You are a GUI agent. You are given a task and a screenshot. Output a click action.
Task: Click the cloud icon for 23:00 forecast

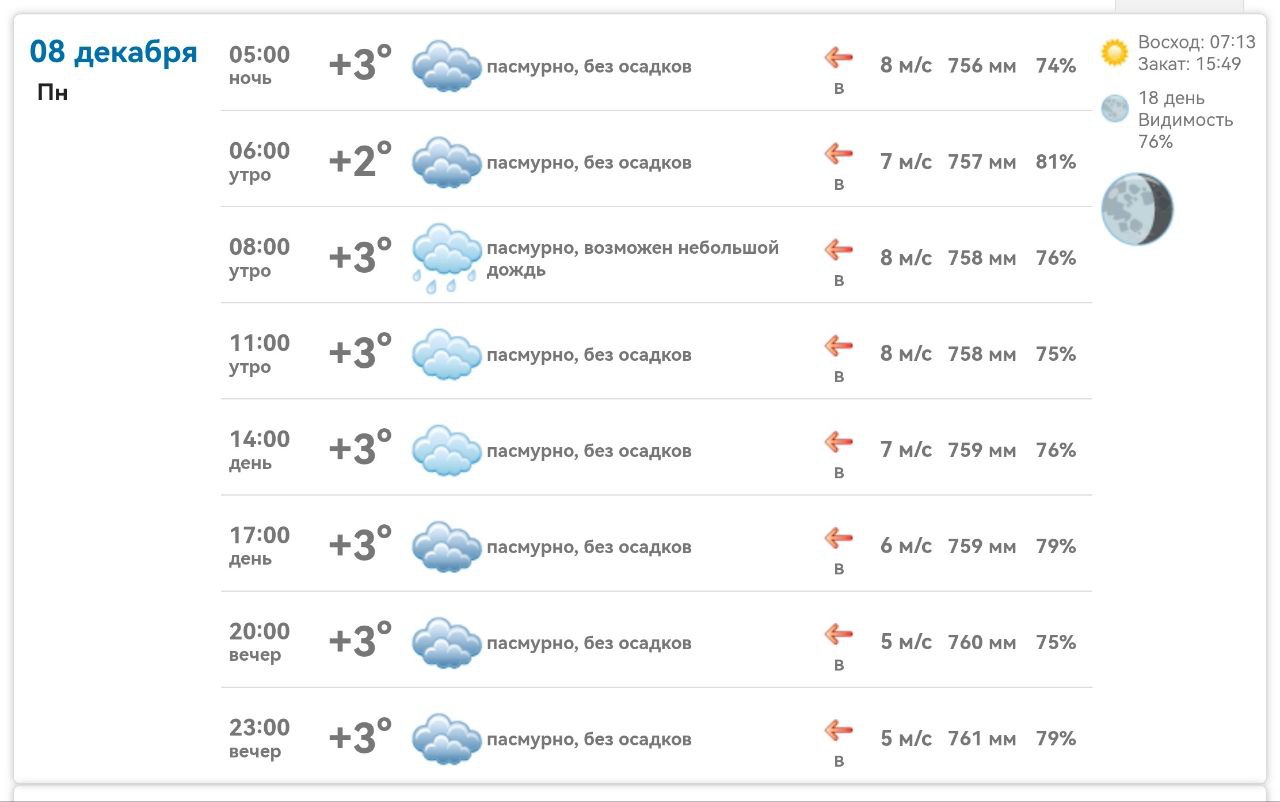point(446,739)
